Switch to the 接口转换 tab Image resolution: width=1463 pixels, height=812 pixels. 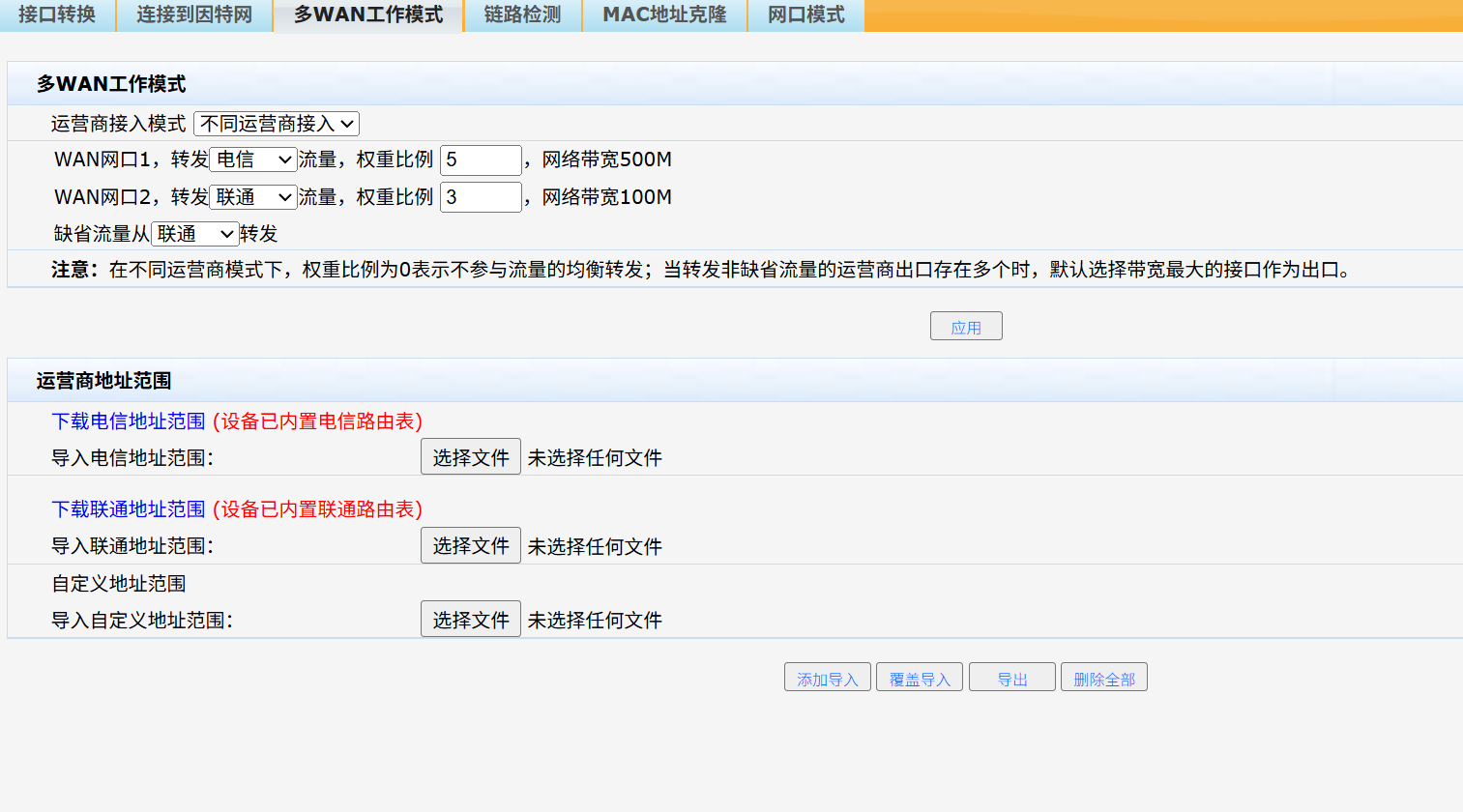click(x=57, y=15)
